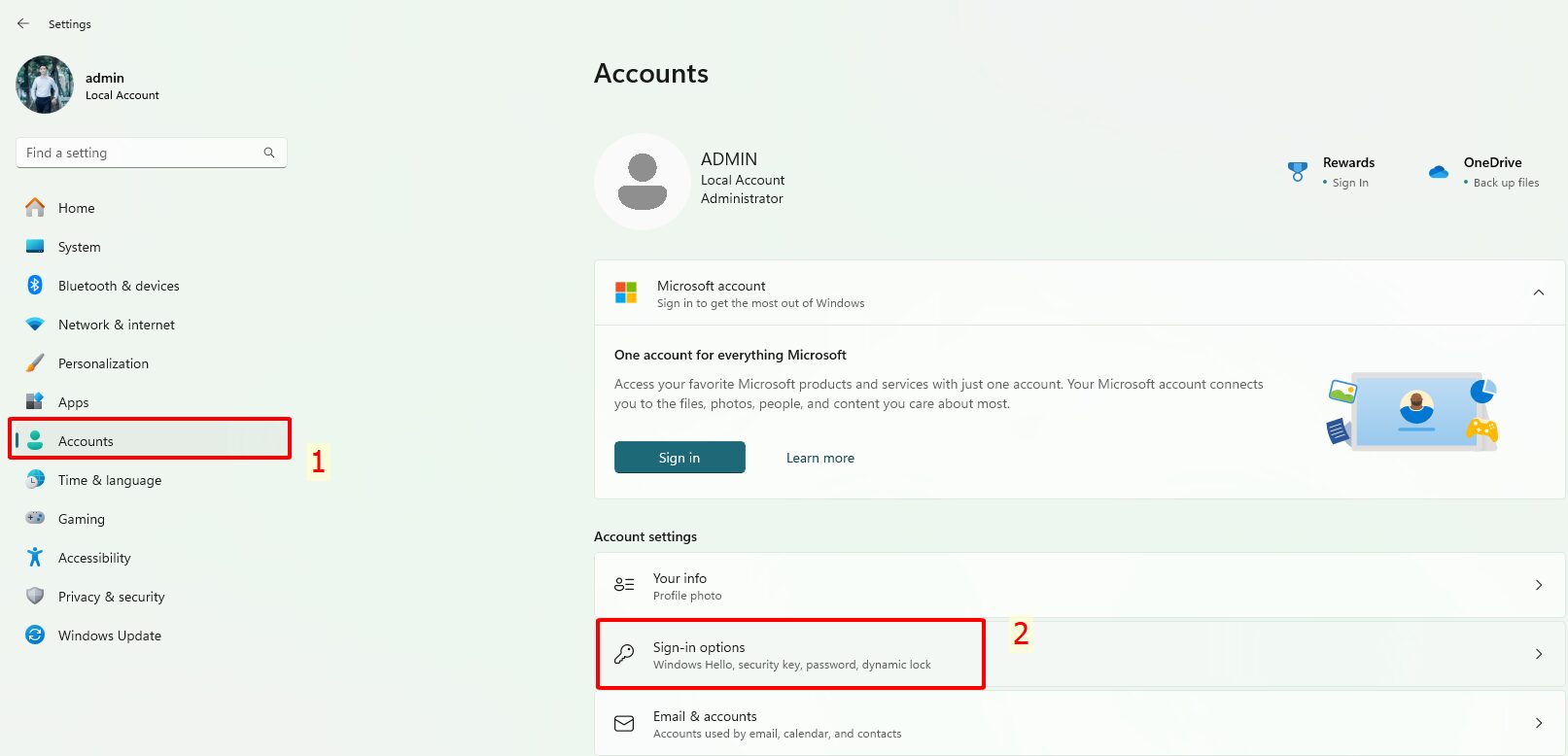Click the Accessibility figure icon
This screenshot has height=756, width=1568.
tap(35, 558)
